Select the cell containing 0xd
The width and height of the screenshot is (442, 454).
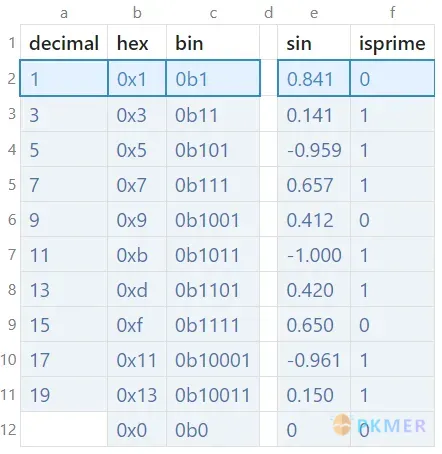tap(137, 290)
